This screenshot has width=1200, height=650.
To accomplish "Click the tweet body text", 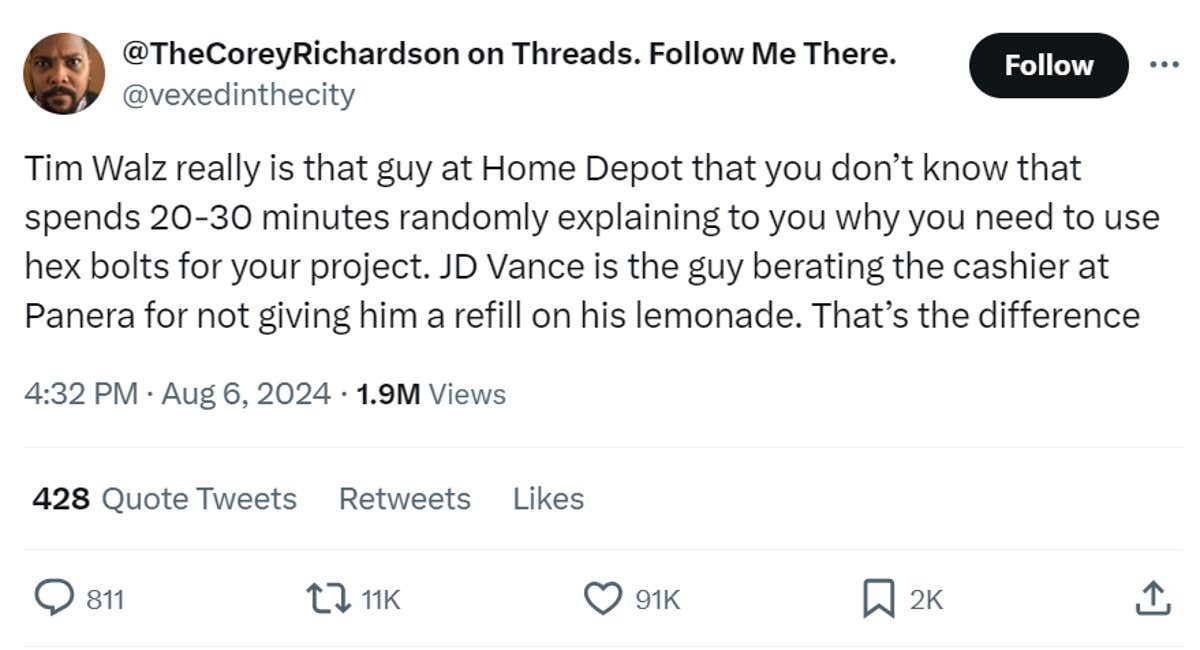I will pyautogui.click(x=590, y=242).
